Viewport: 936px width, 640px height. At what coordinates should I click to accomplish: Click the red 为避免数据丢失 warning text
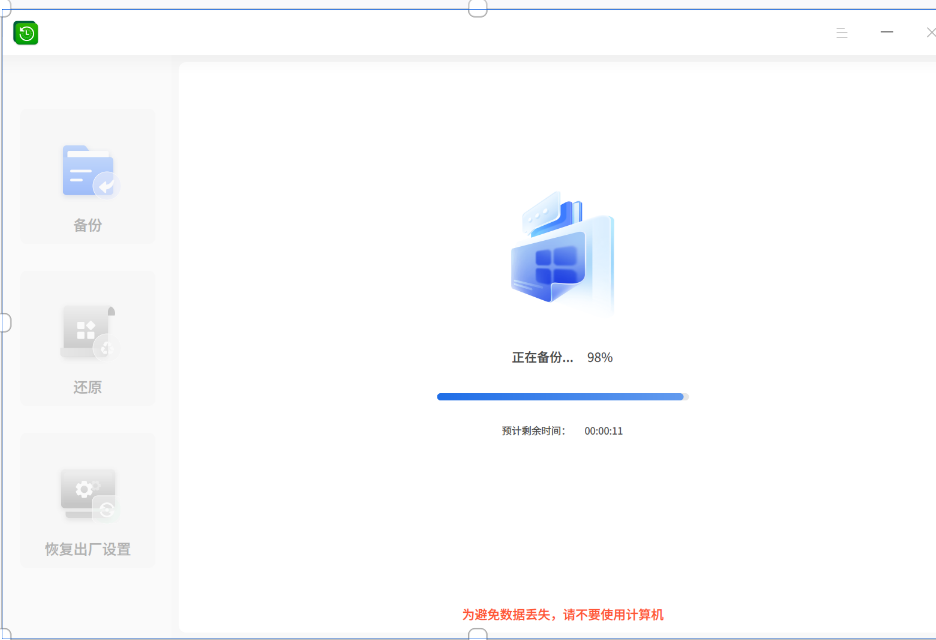point(562,615)
